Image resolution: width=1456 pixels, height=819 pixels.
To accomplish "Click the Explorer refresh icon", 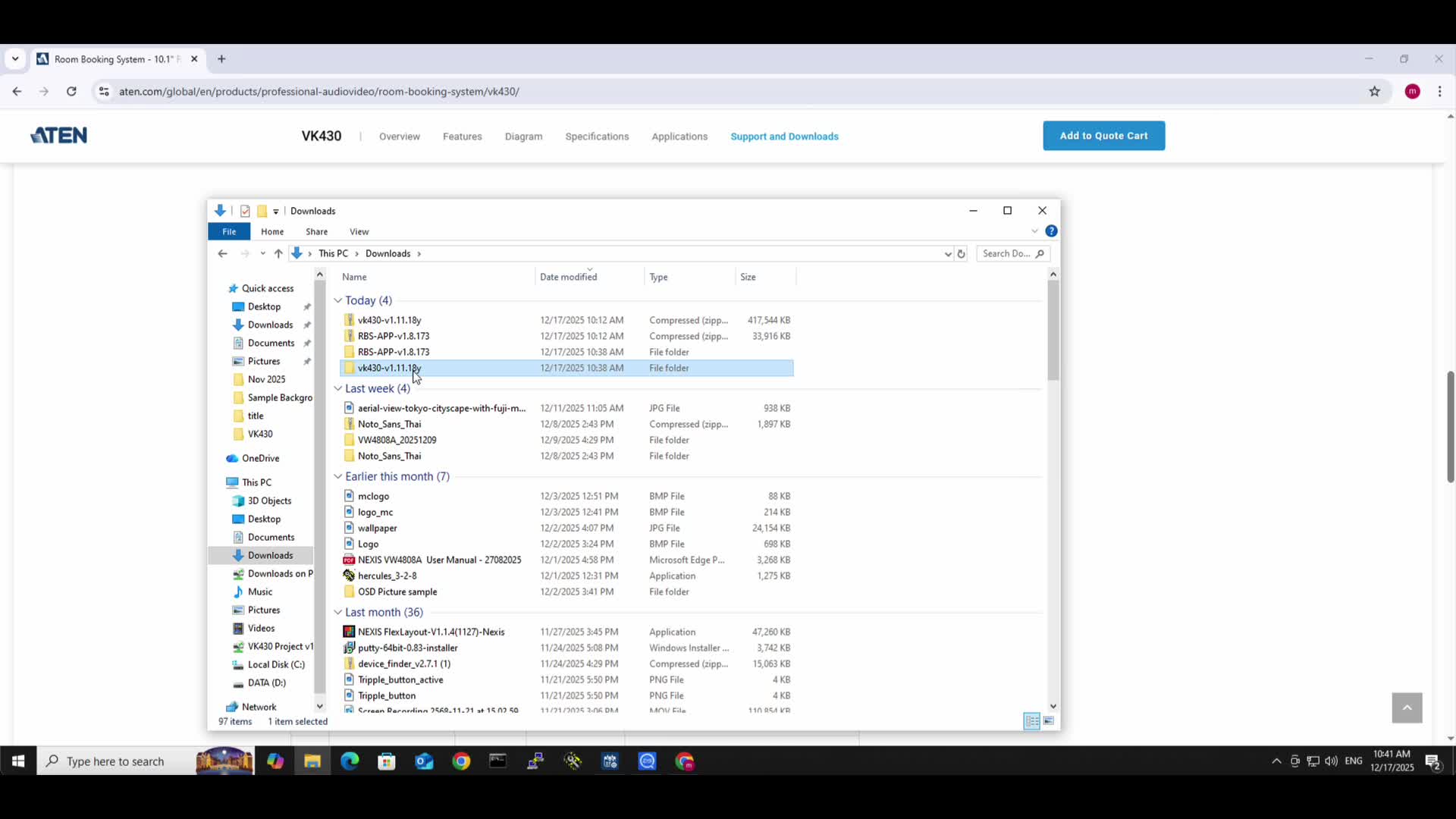I will tap(961, 254).
